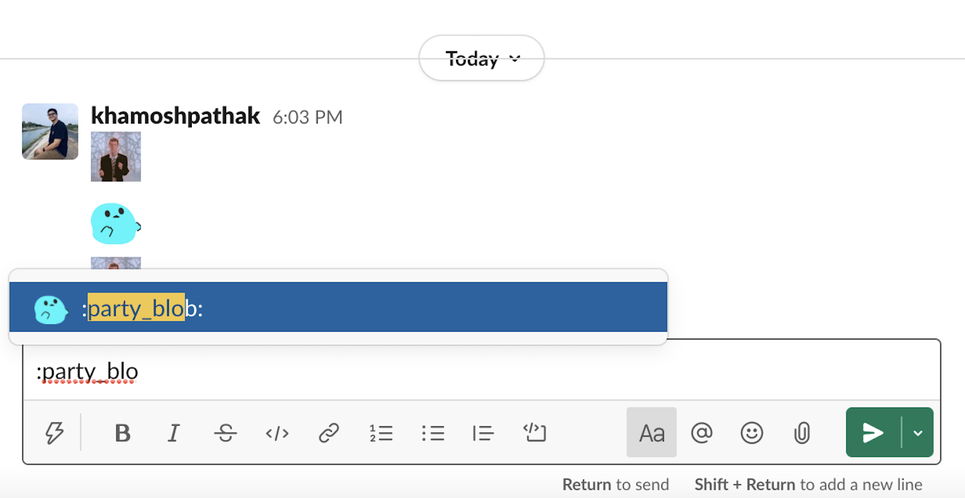Open the khamoshpathak profile name
This screenshot has width=965, height=498.
click(x=175, y=115)
